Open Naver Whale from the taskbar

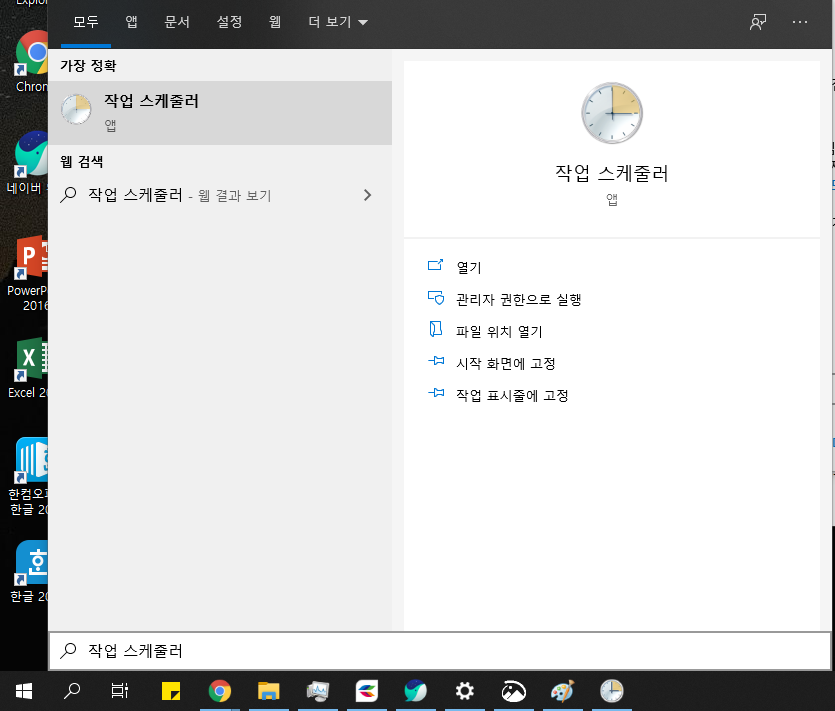pos(415,691)
